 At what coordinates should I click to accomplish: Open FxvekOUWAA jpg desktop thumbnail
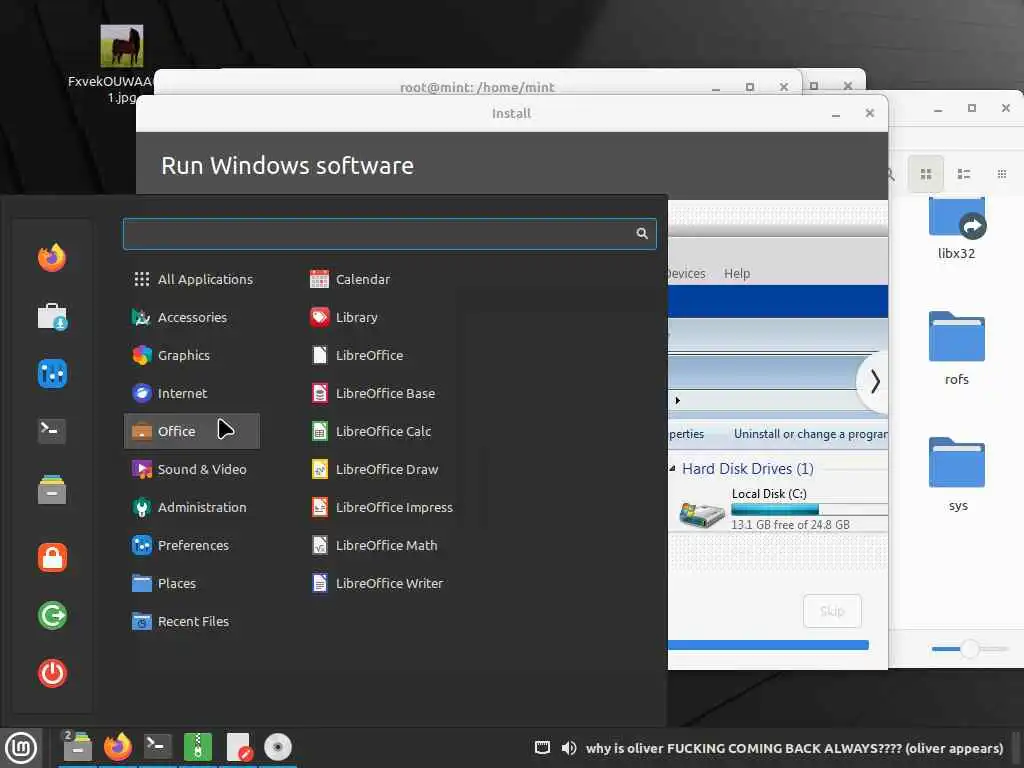pos(121,46)
